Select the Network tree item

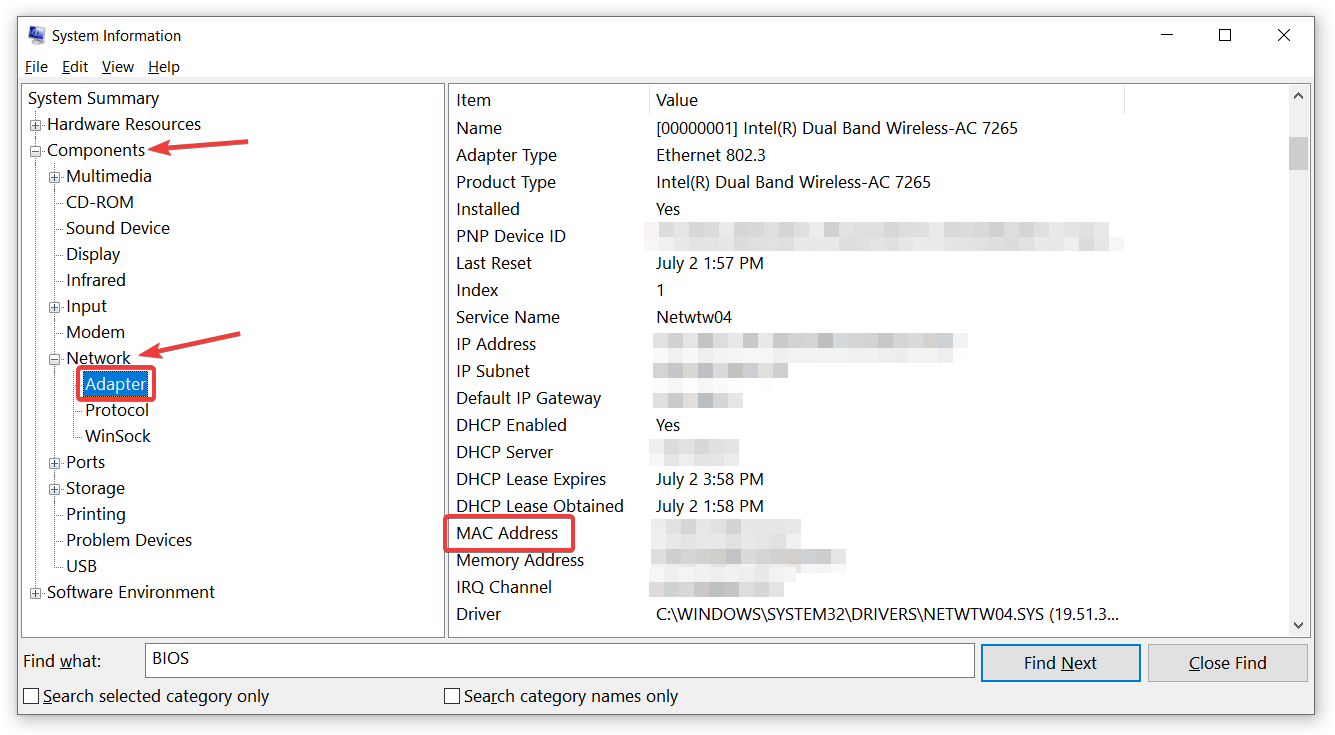[x=98, y=358]
